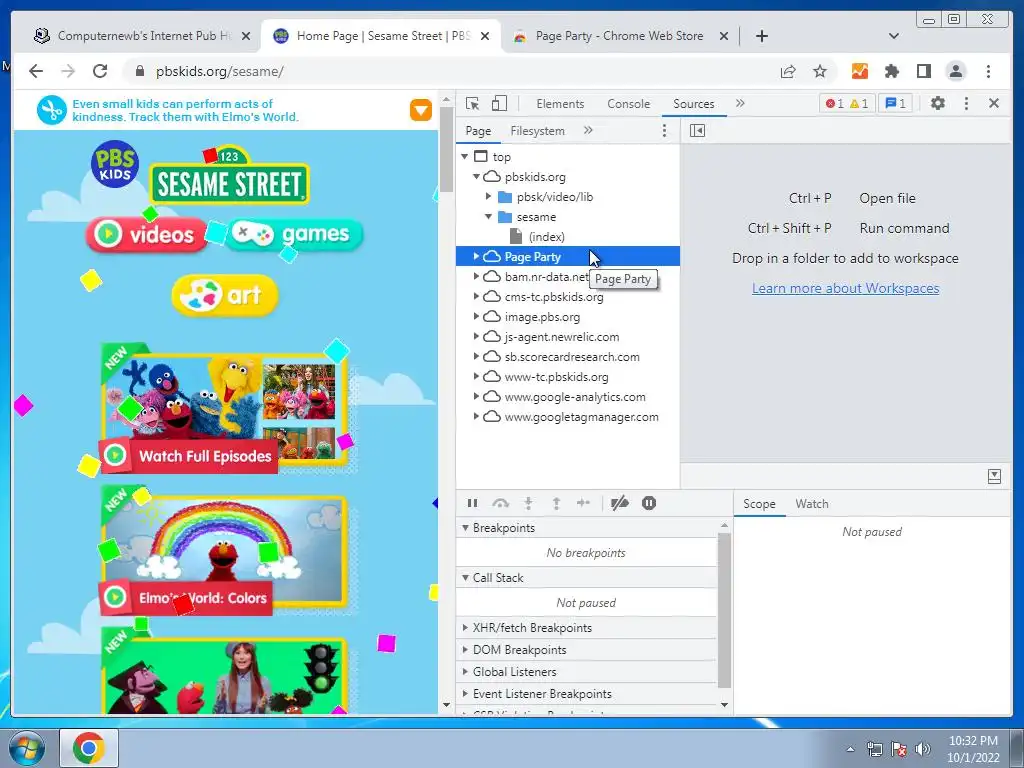The height and width of the screenshot is (768, 1024).
Task: Click the Sesame Street games button
Action: [x=295, y=234]
